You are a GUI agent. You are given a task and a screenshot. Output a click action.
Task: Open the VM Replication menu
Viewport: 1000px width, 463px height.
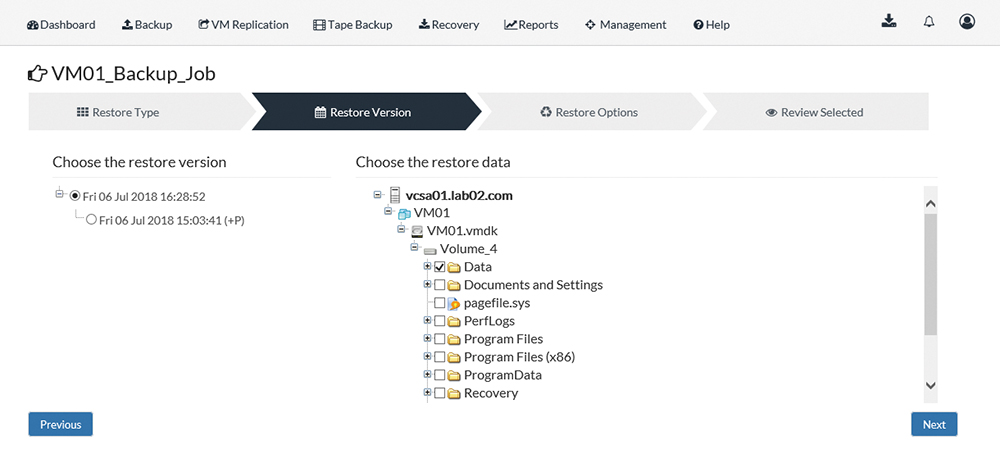pos(243,25)
